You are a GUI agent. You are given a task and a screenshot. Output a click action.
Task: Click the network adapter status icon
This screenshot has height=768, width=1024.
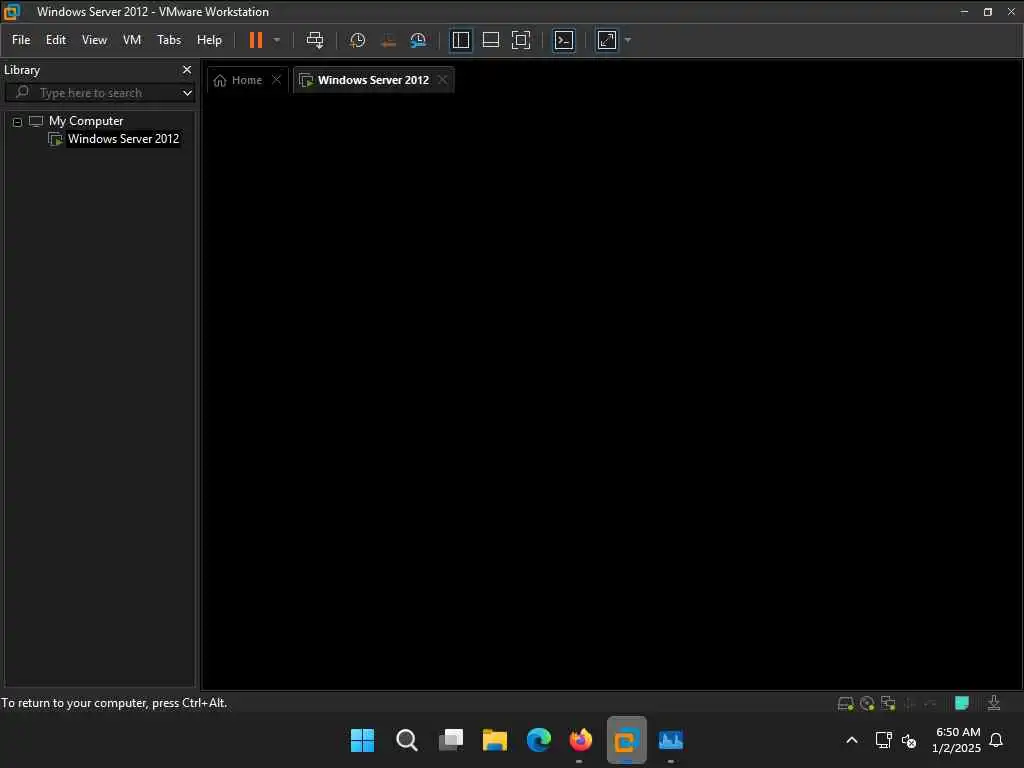[x=888, y=703]
